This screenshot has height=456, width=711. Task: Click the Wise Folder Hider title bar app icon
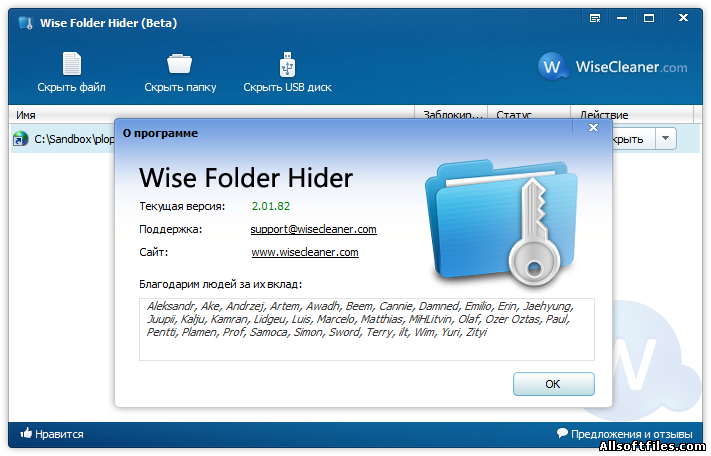25,23
